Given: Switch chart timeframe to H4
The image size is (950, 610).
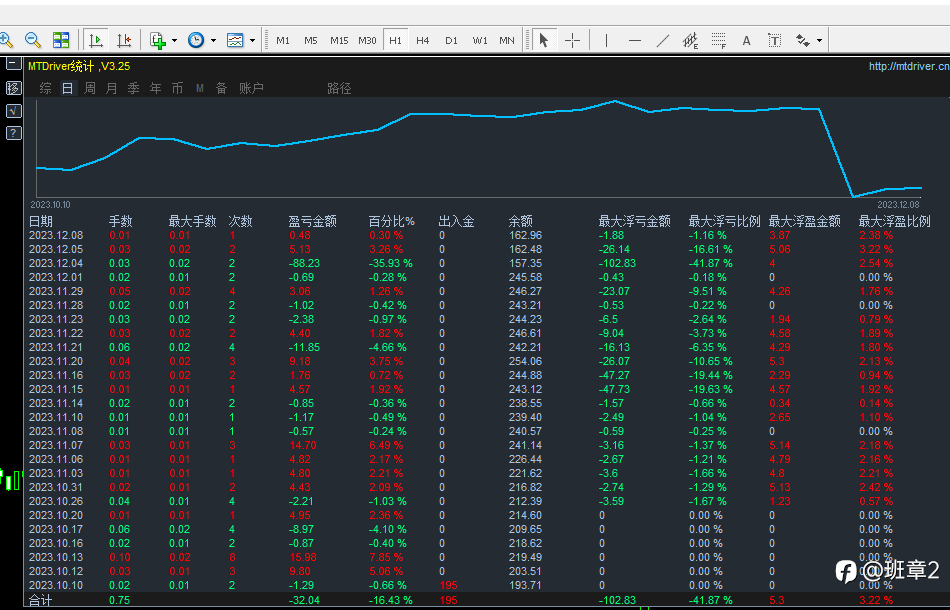Looking at the screenshot, I should [423, 40].
